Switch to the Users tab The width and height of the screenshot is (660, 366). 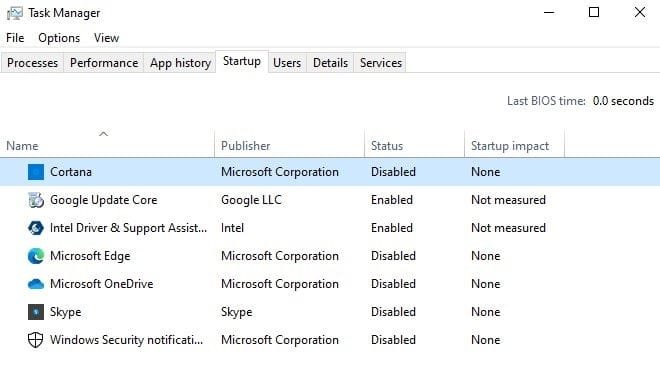pyautogui.click(x=287, y=63)
